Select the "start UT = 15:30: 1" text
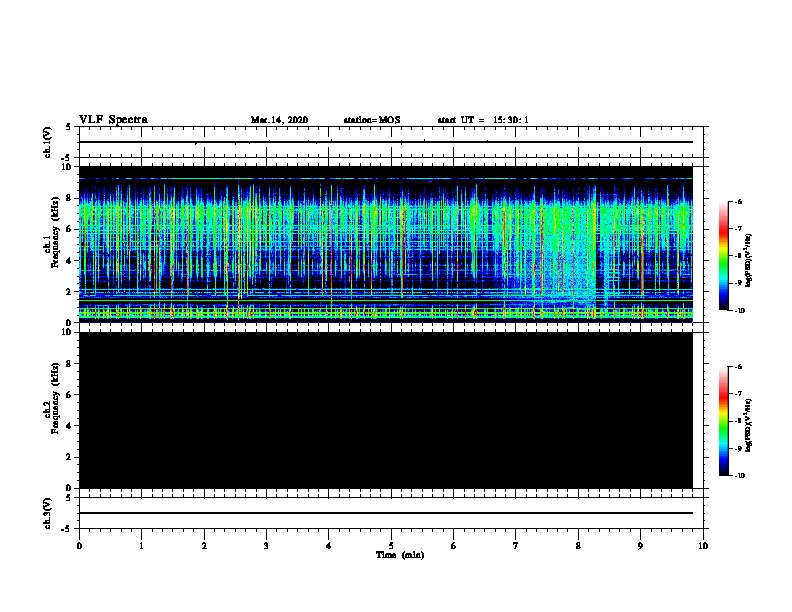Screen dimensions: 792x612 pyautogui.click(x=483, y=120)
